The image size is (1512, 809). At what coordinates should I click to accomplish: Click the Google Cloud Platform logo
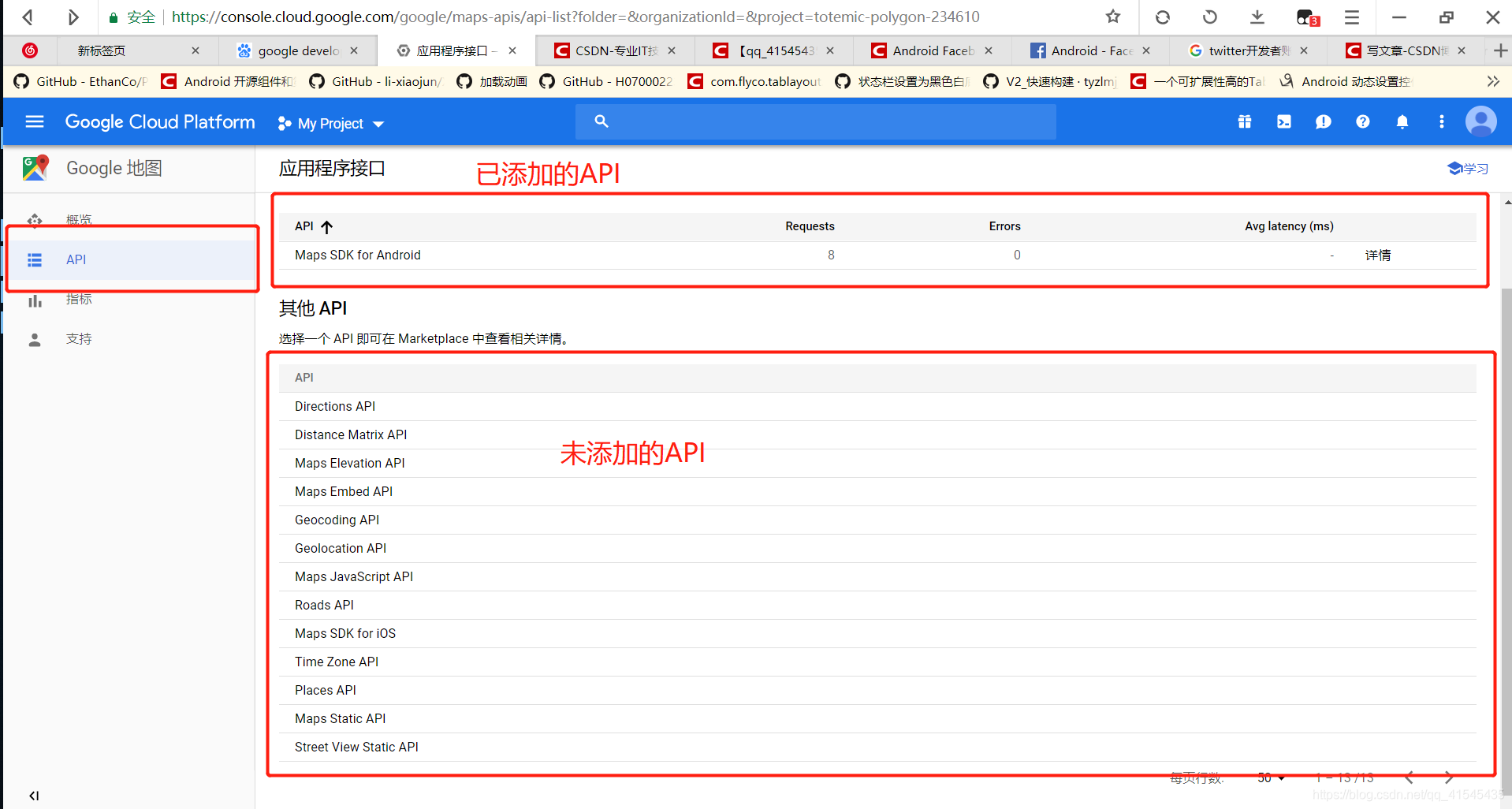(160, 122)
